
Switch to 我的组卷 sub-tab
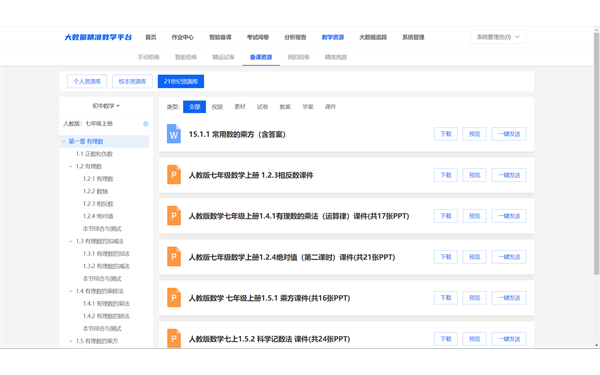(x=298, y=57)
